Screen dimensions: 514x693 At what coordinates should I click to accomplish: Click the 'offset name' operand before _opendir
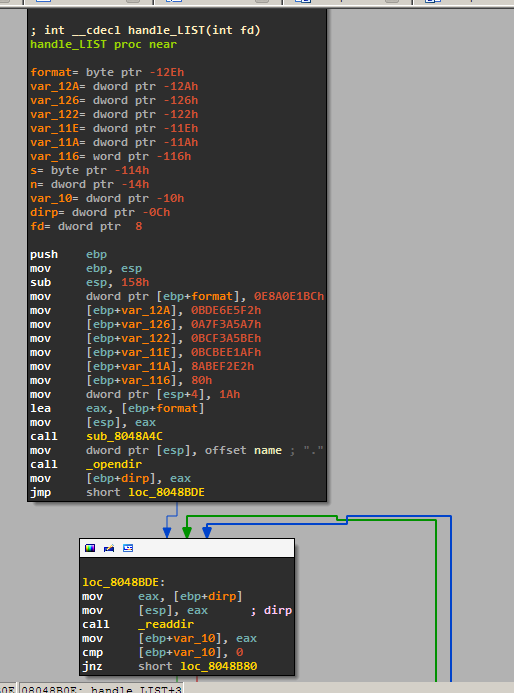click(x=243, y=450)
